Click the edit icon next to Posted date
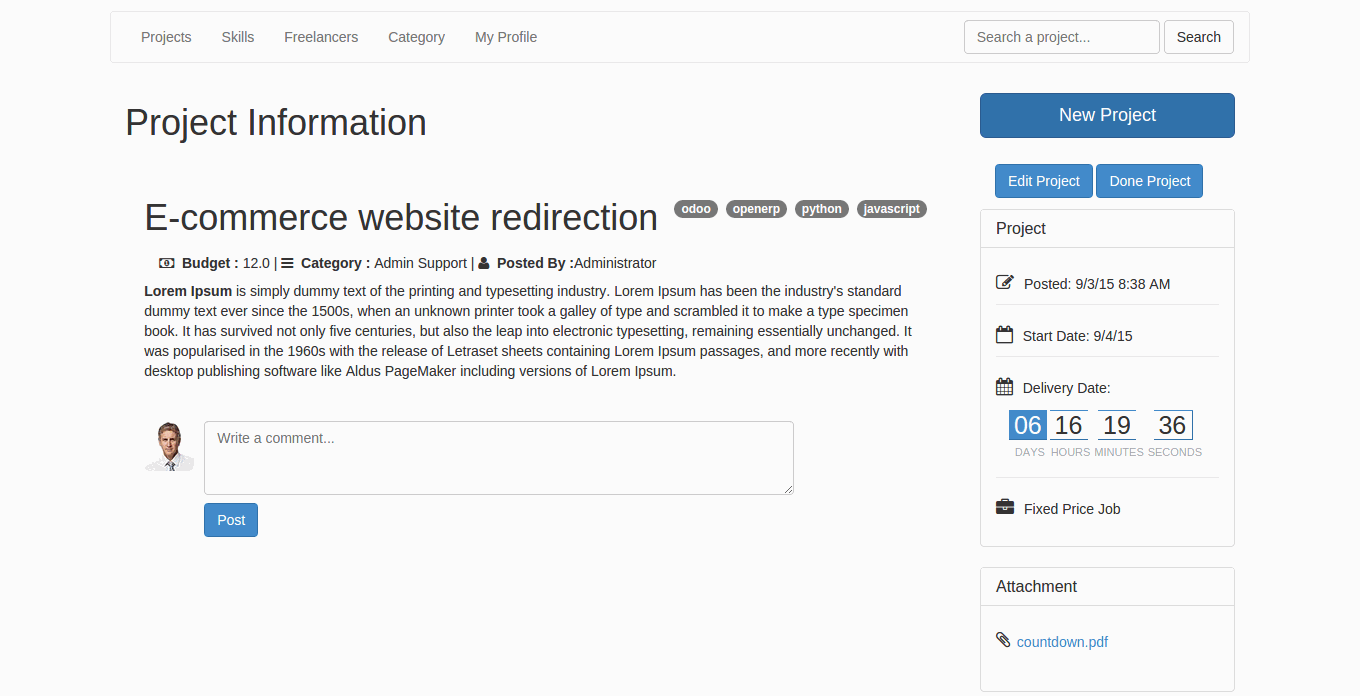The image size is (1360, 696). (x=1005, y=282)
